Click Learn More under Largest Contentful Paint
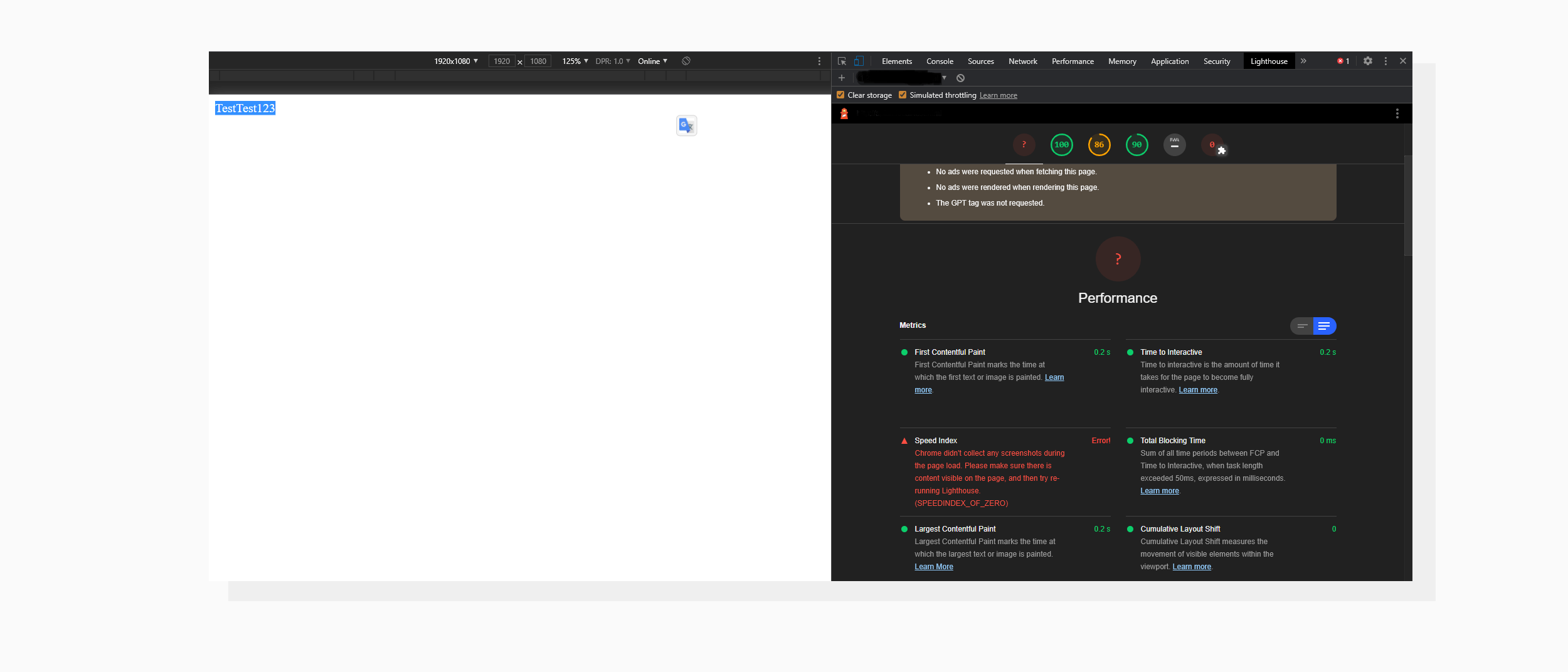 pos(933,566)
